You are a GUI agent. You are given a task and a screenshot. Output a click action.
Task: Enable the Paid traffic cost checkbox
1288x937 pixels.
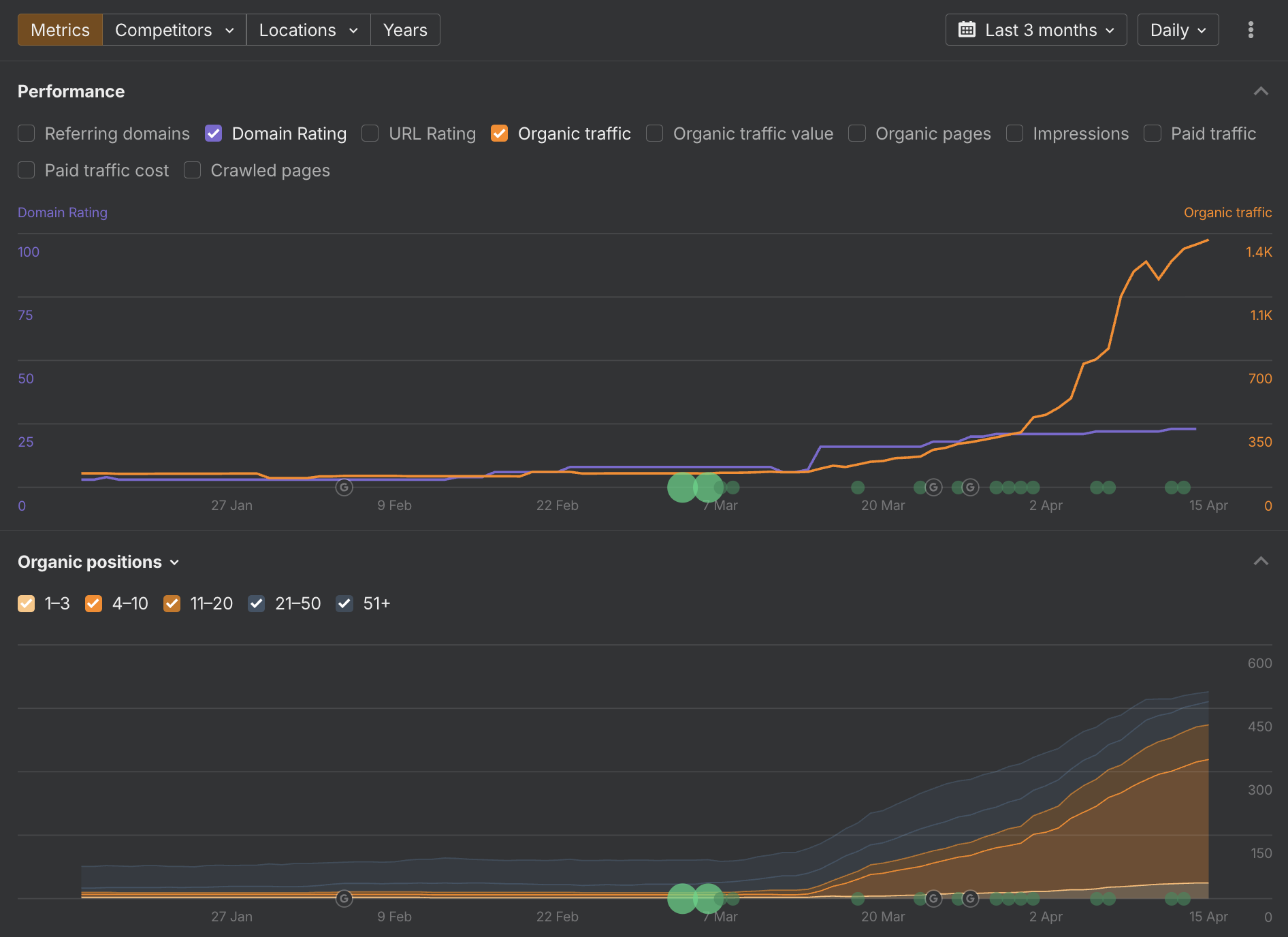click(x=27, y=170)
